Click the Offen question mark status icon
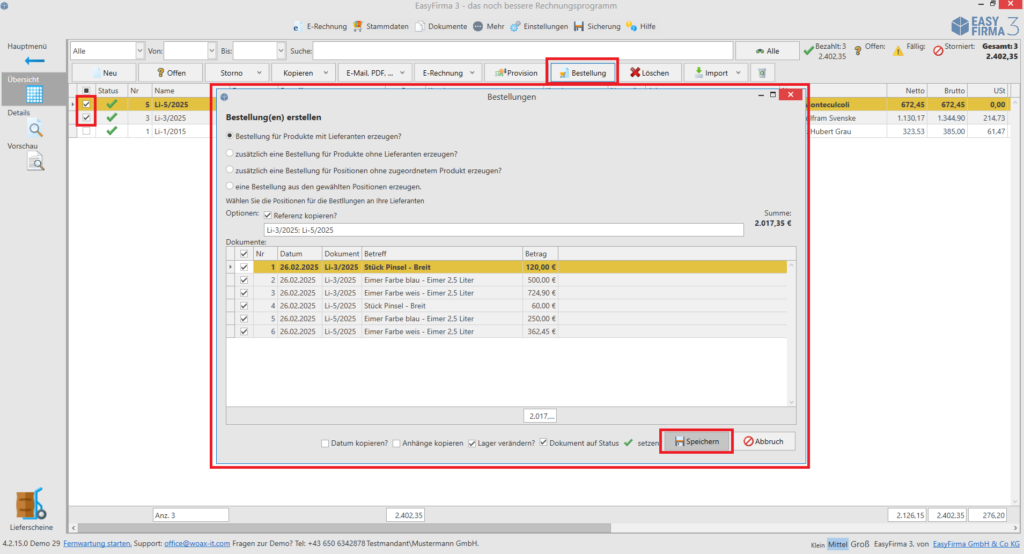Viewport: 1024px width, 554px height. click(x=857, y=50)
